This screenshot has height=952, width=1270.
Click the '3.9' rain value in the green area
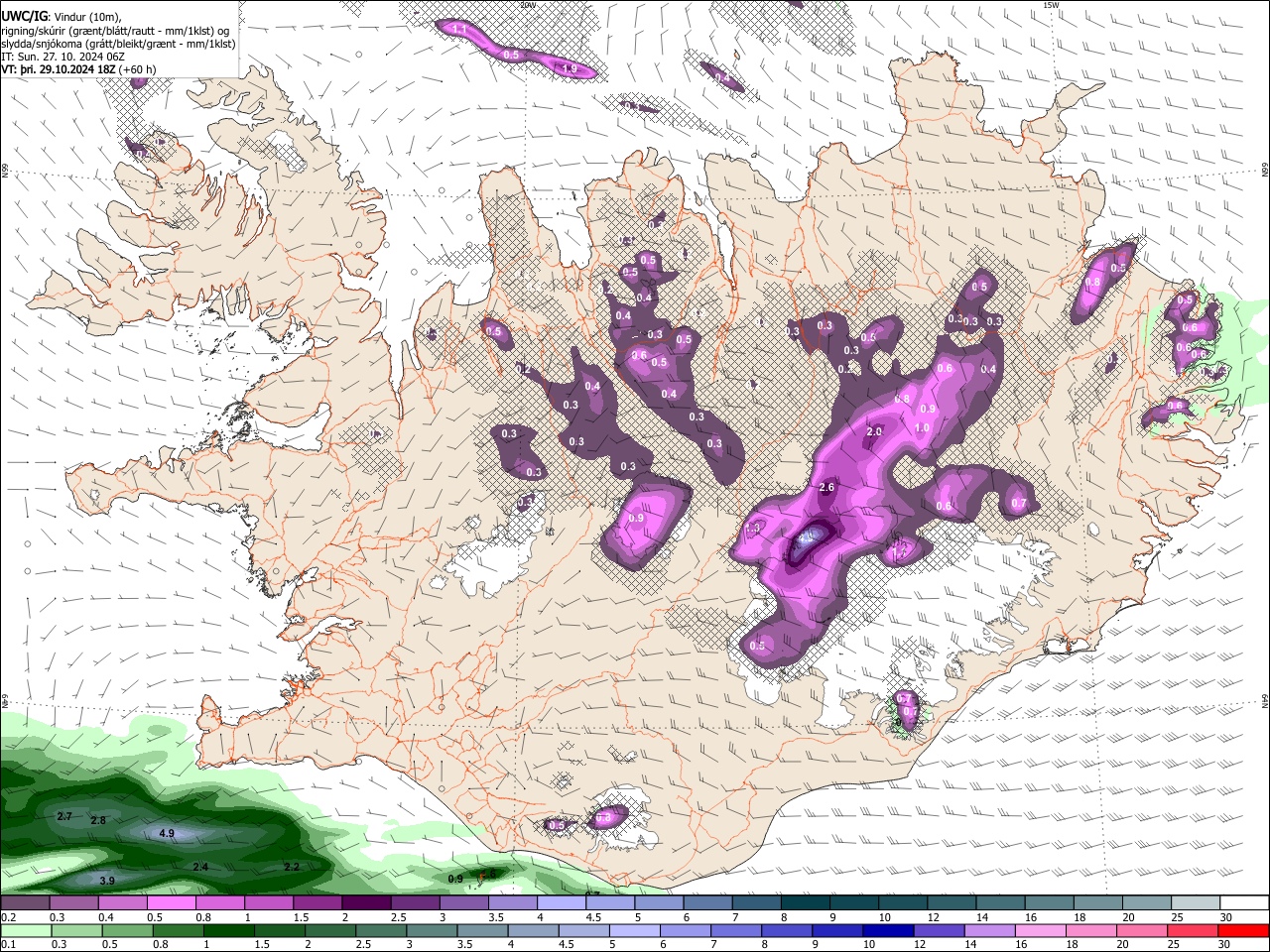[x=107, y=881]
